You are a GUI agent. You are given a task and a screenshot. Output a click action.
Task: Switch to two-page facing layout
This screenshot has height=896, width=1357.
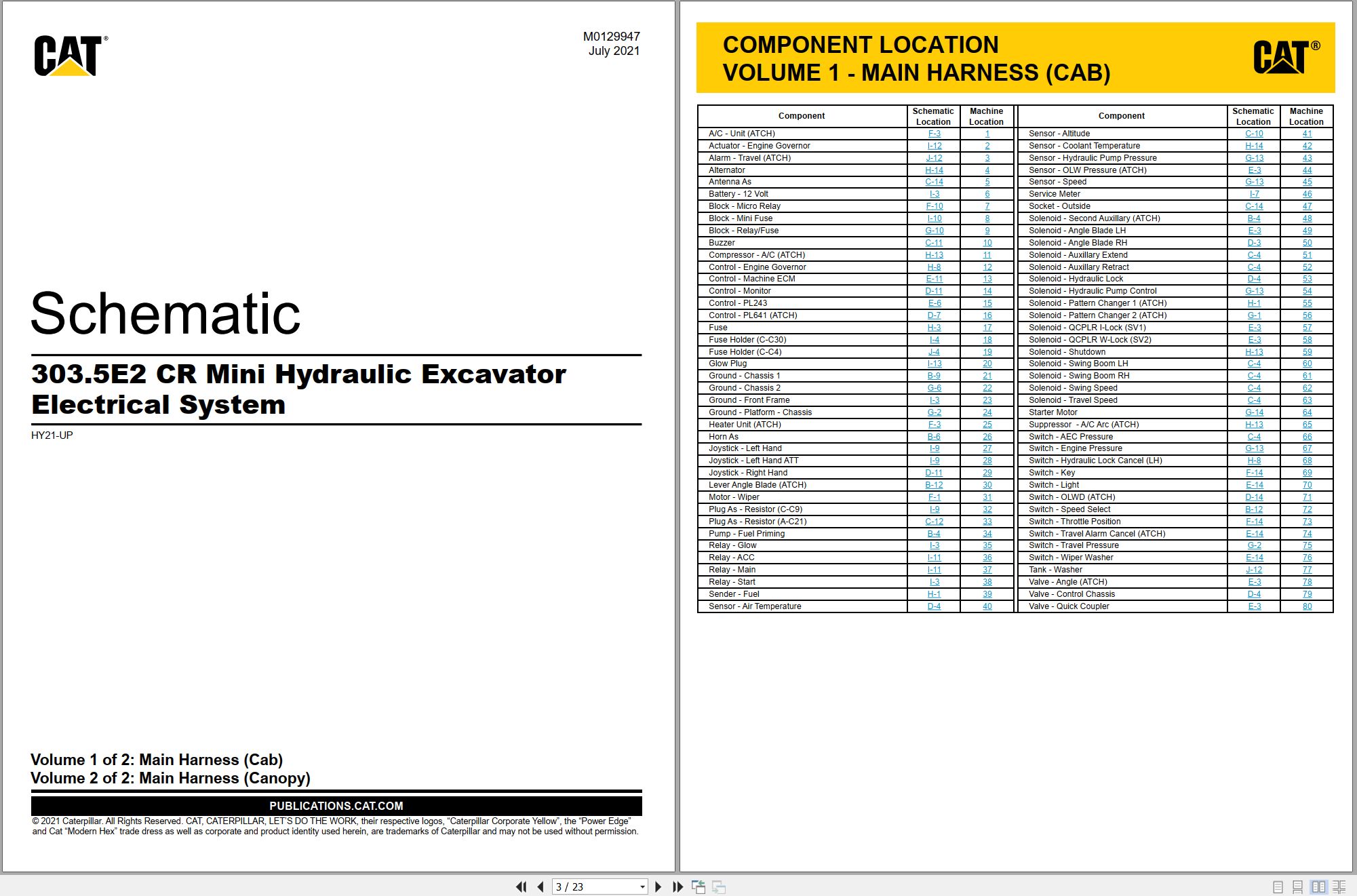(1318, 887)
